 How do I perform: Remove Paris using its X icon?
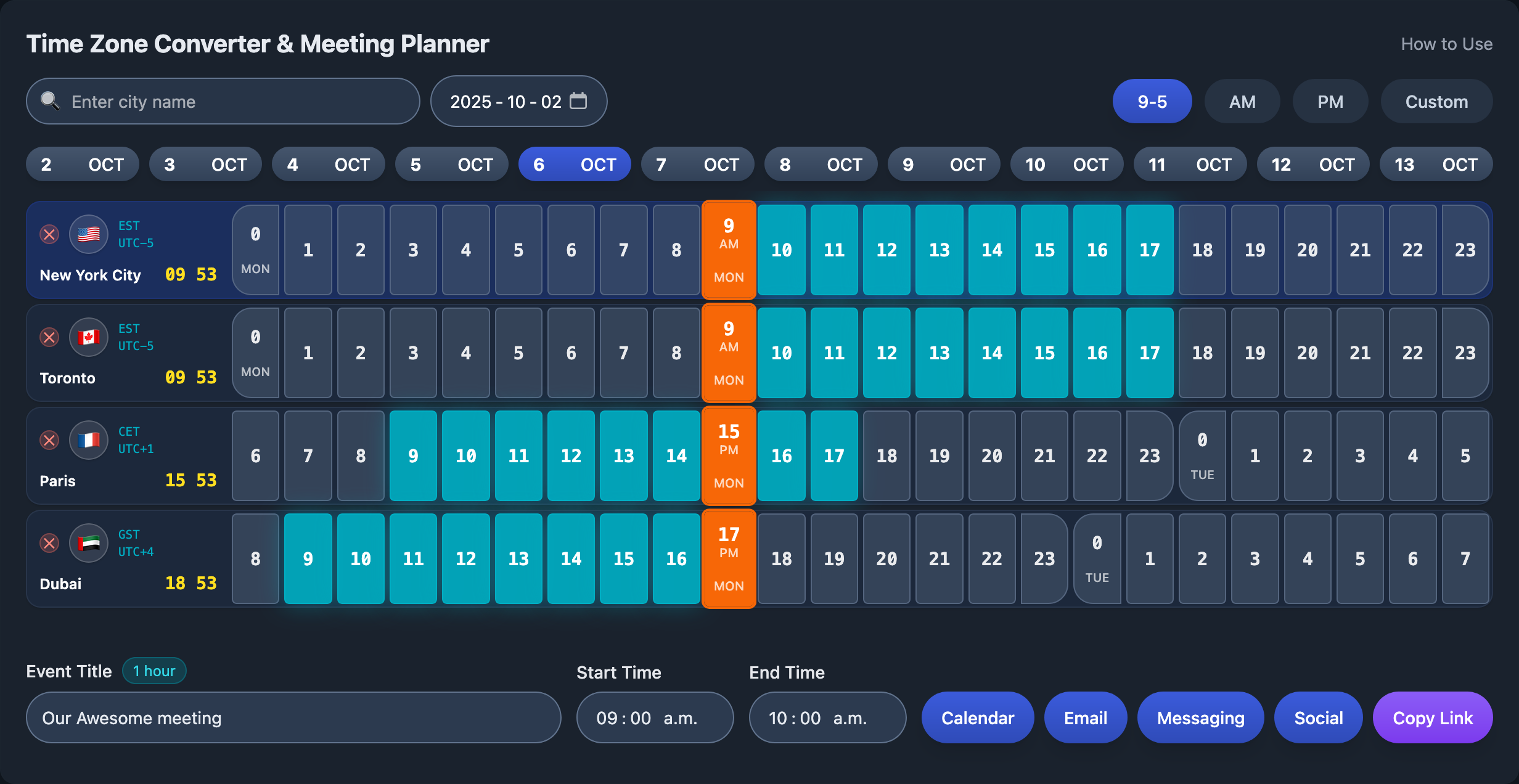click(x=49, y=440)
